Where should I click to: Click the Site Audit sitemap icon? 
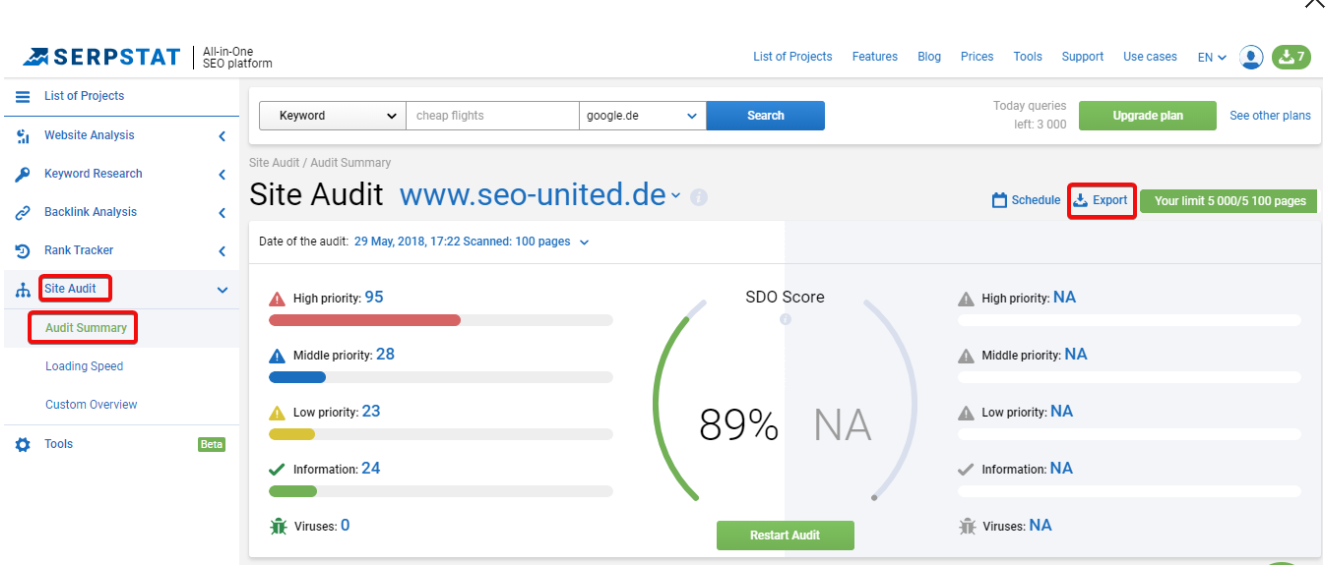23,290
